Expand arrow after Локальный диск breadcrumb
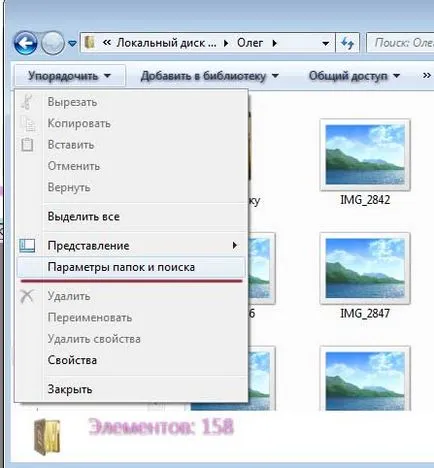The width and height of the screenshot is (434, 468). (226, 43)
